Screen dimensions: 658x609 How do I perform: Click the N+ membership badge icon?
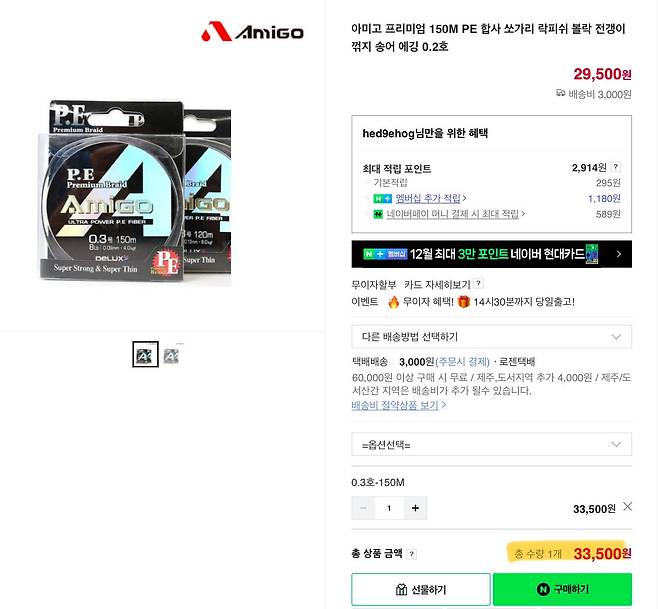(382, 199)
